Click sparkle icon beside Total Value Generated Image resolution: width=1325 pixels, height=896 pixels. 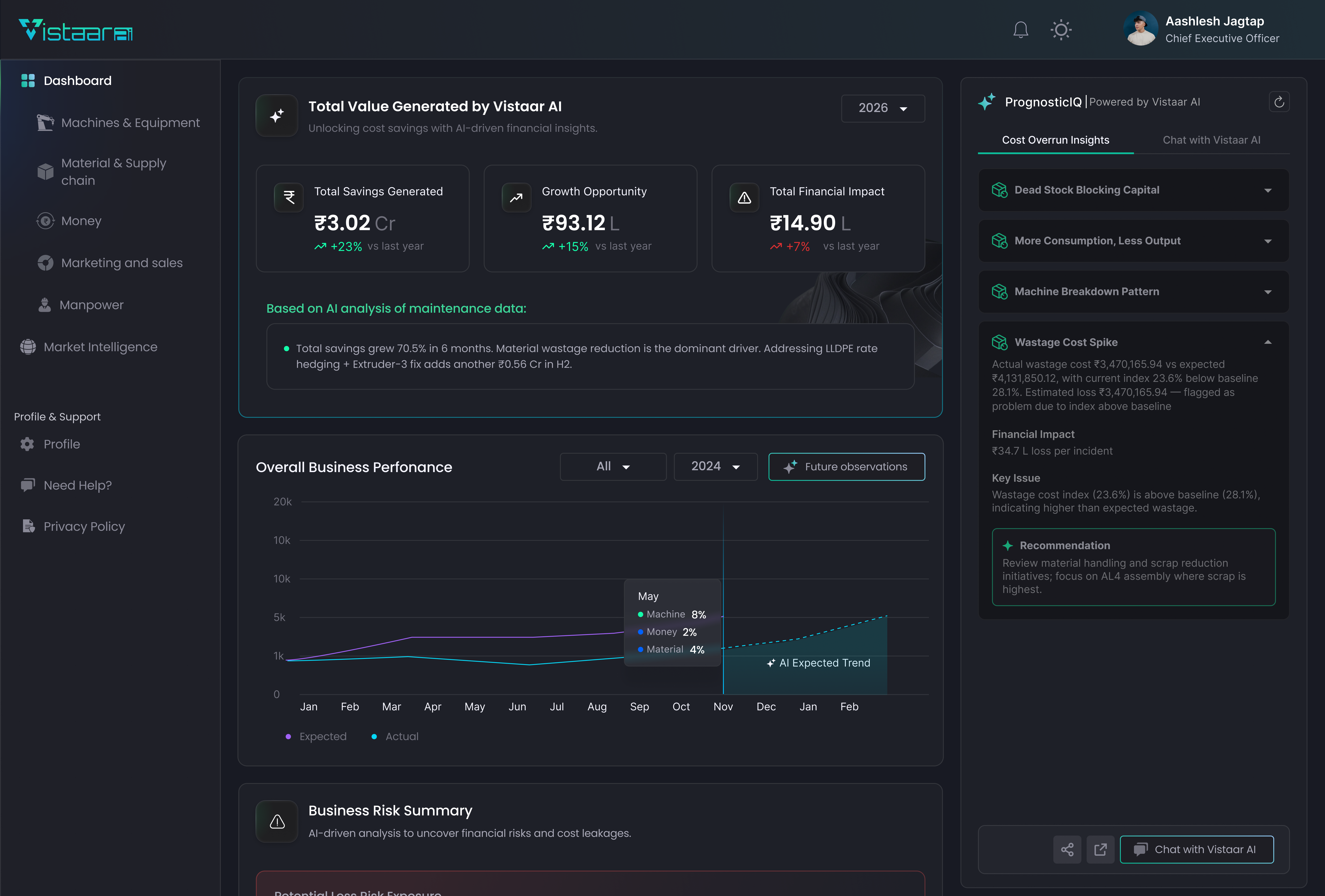point(277,116)
